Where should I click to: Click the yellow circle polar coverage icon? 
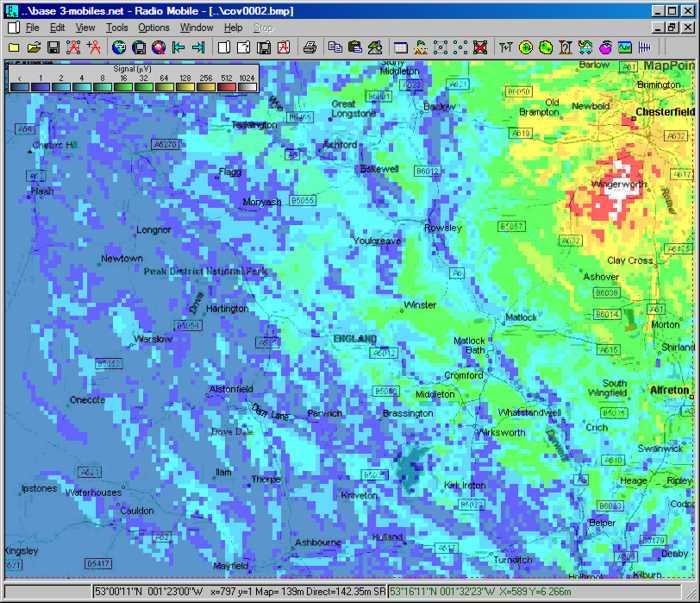526,47
